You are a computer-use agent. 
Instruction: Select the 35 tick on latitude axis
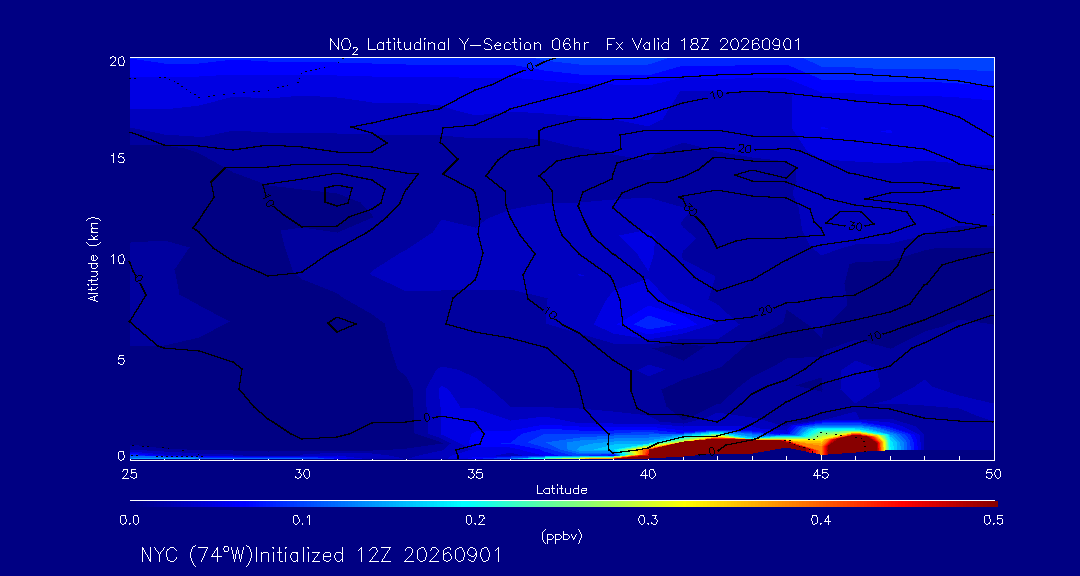point(475,474)
